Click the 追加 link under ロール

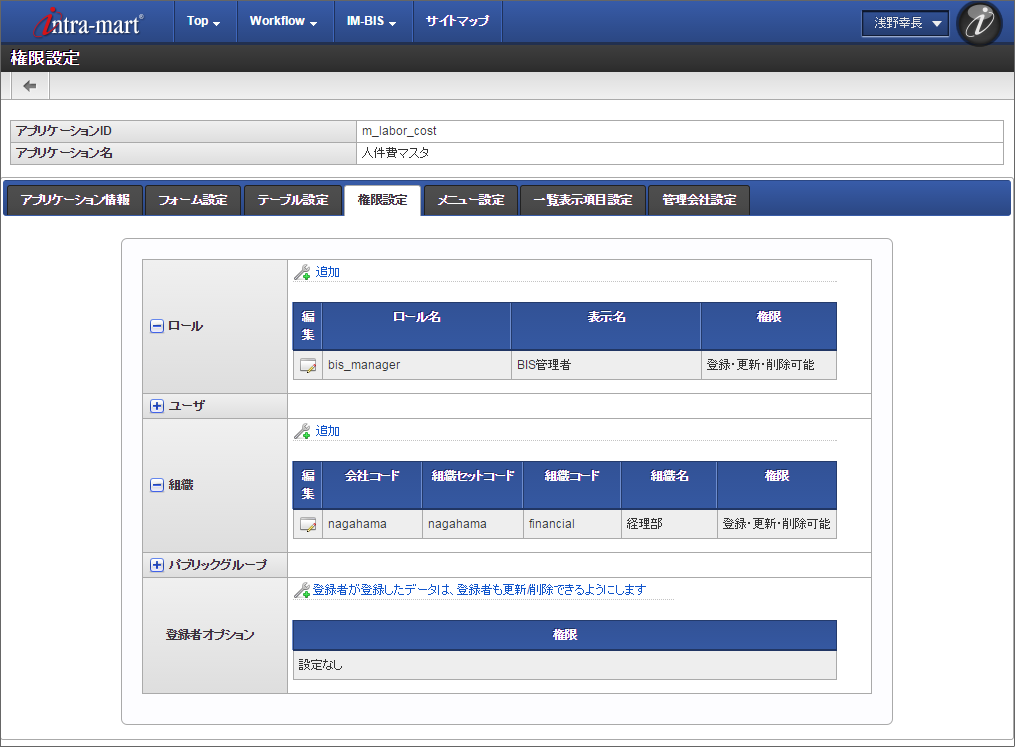(x=328, y=272)
